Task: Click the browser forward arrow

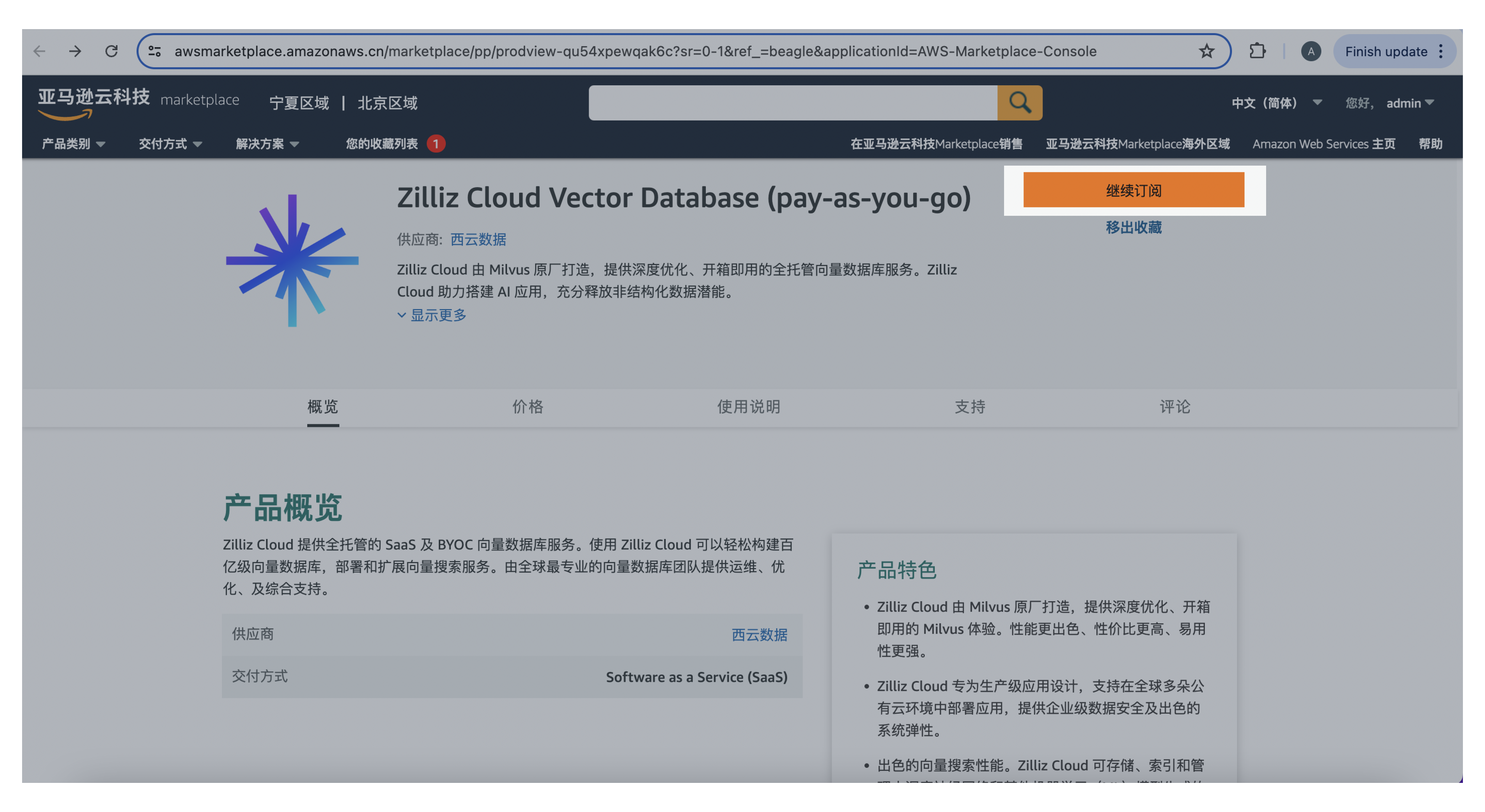Action: tap(75, 51)
